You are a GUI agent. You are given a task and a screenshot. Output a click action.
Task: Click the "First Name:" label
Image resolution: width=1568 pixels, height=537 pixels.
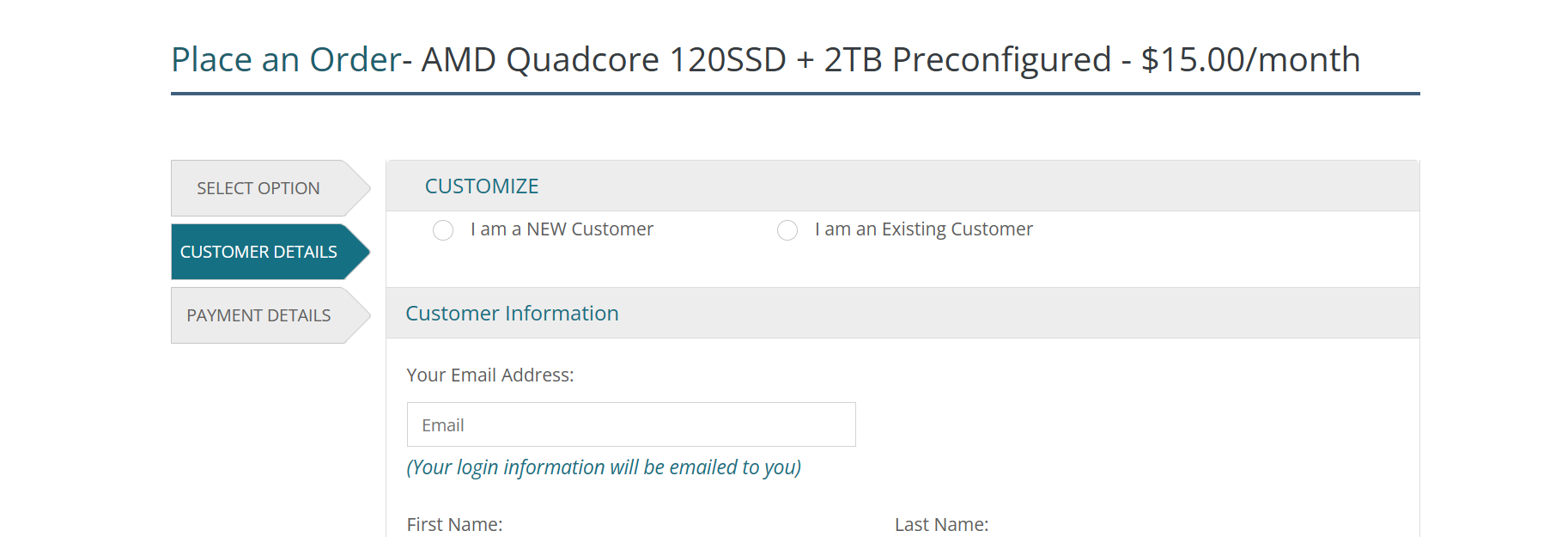coord(454,524)
